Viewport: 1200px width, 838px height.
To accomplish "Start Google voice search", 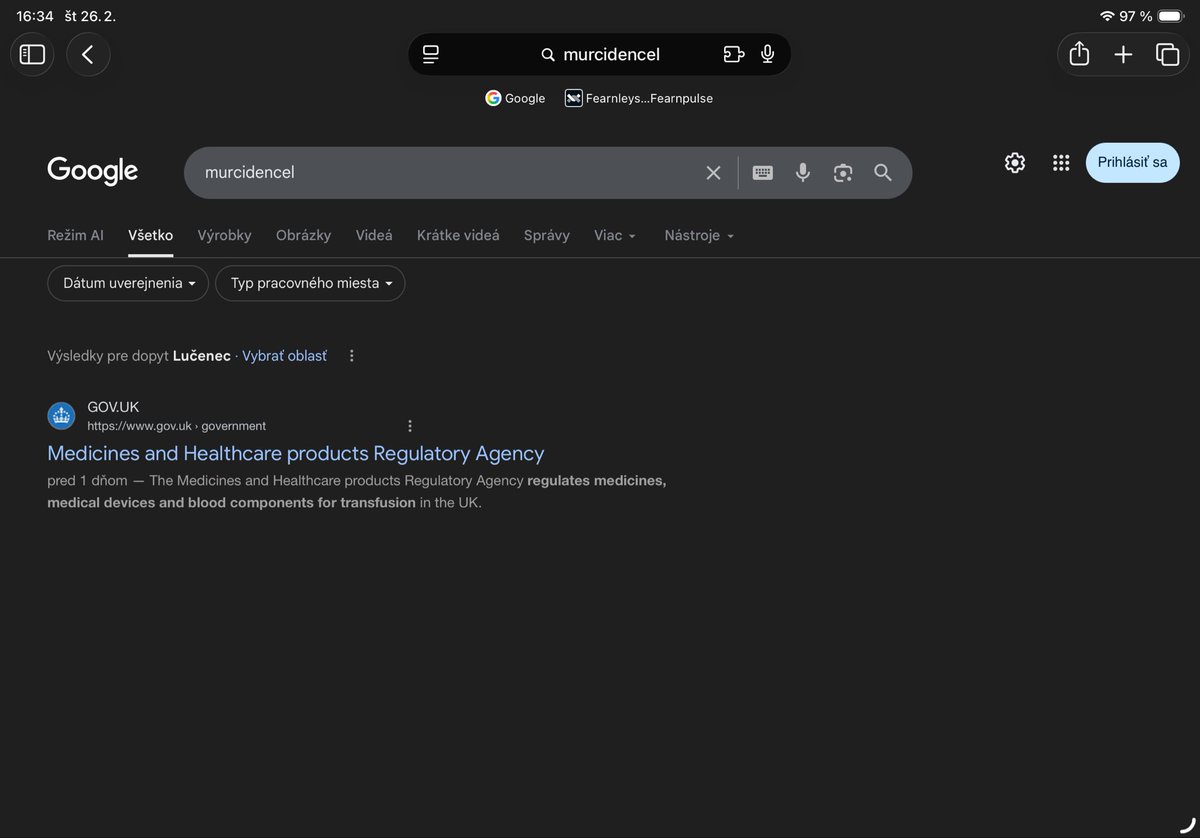I will [x=803, y=172].
